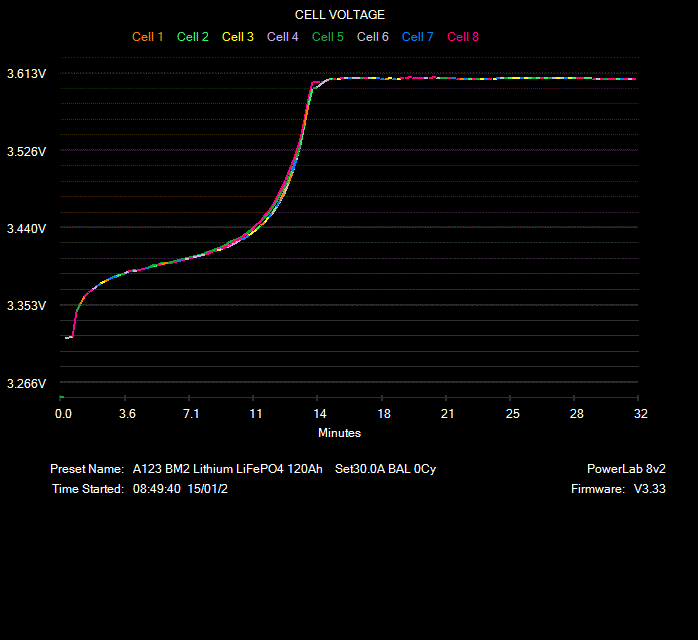Select the Cell 5 legend label

[x=328, y=37]
